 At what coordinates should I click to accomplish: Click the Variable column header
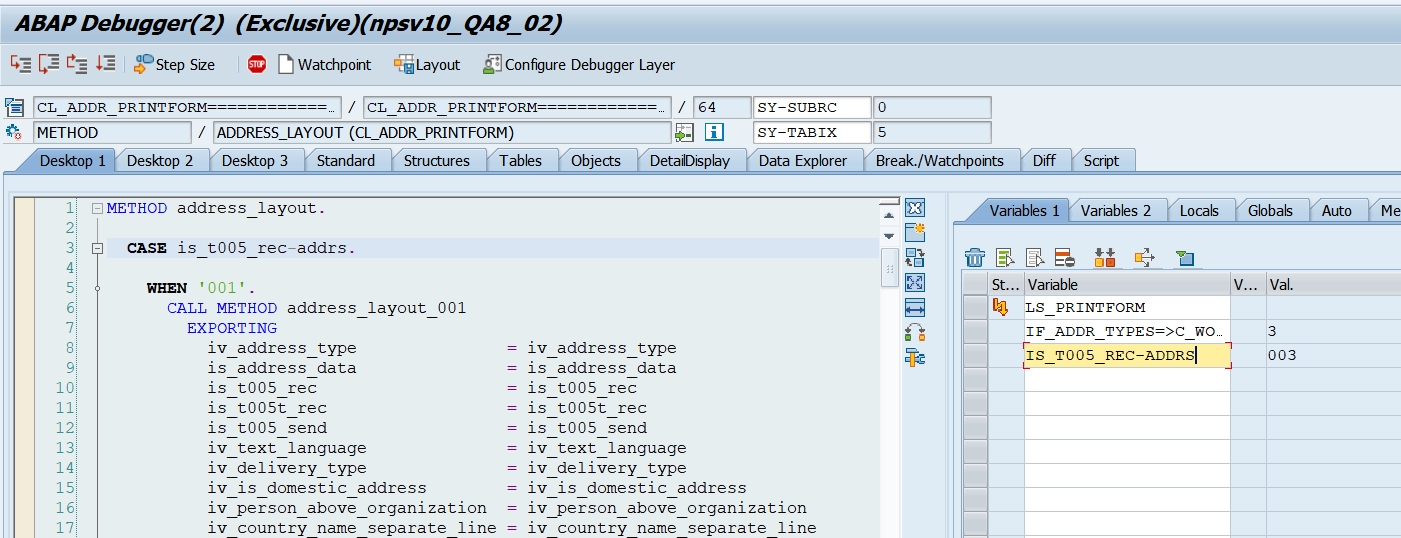tap(1127, 284)
